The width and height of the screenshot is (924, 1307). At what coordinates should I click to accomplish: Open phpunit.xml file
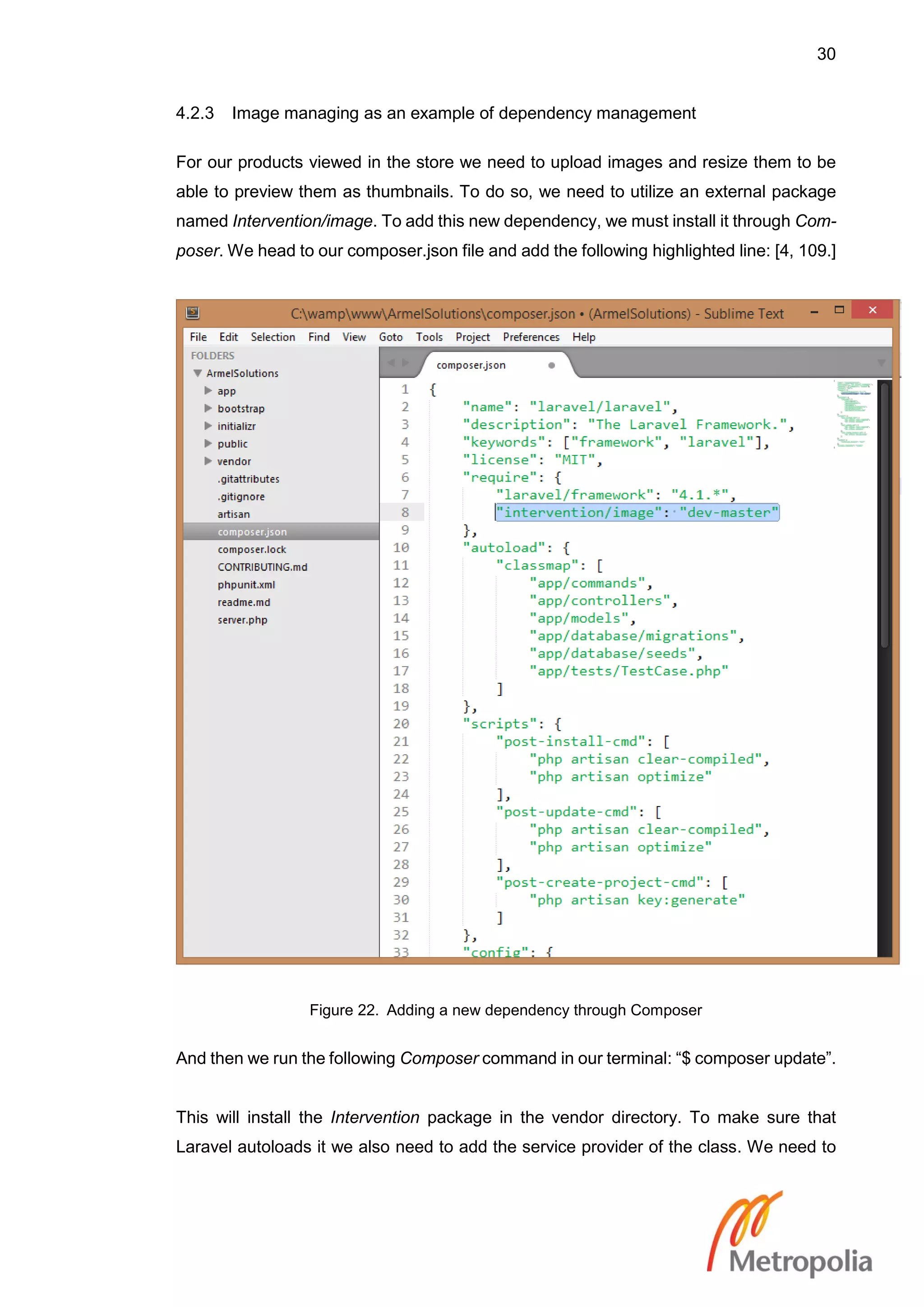pos(246,584)
